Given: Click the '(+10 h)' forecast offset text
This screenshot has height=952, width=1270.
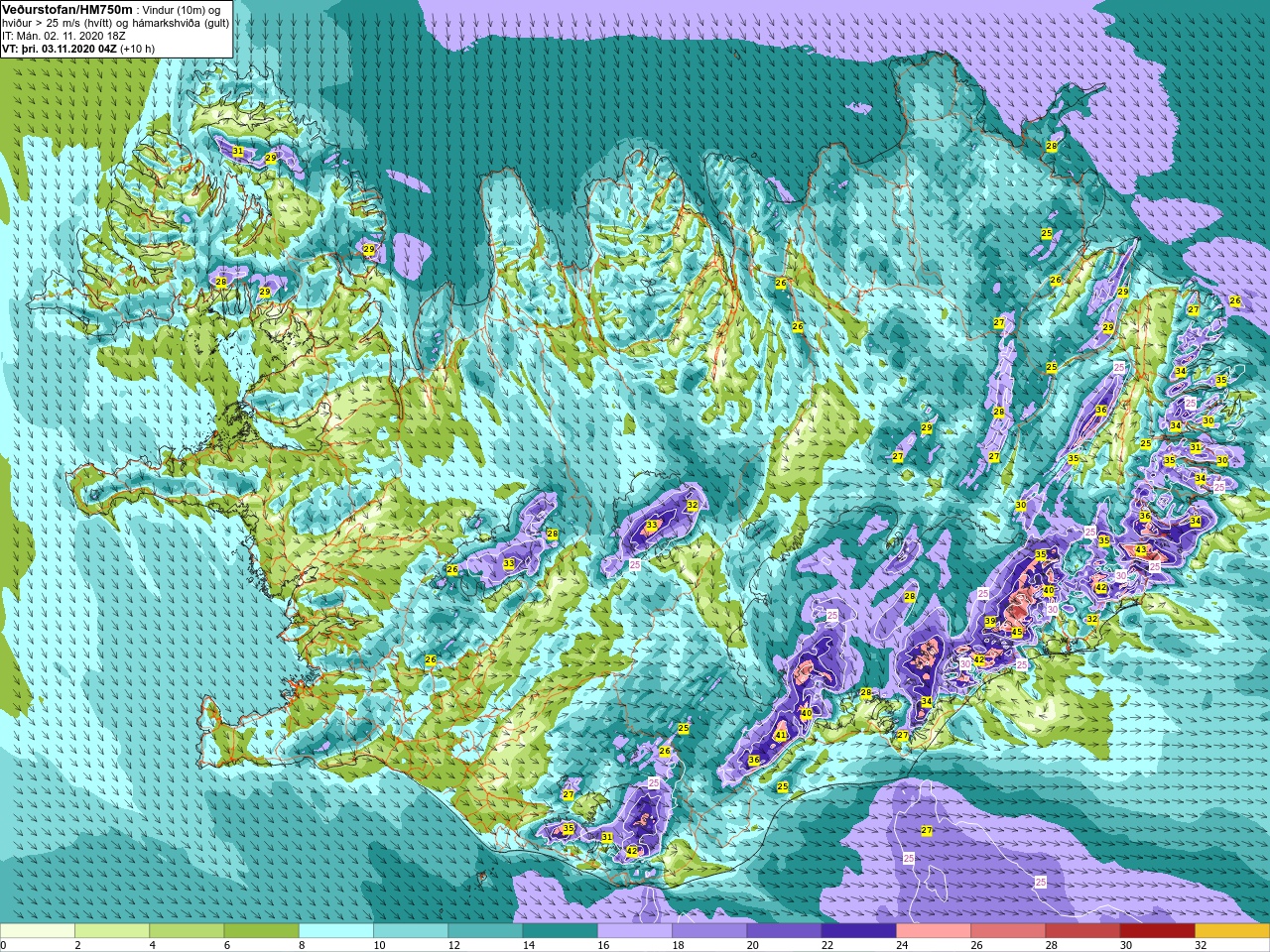Looking at the screenshot, I should click(137, 49).
